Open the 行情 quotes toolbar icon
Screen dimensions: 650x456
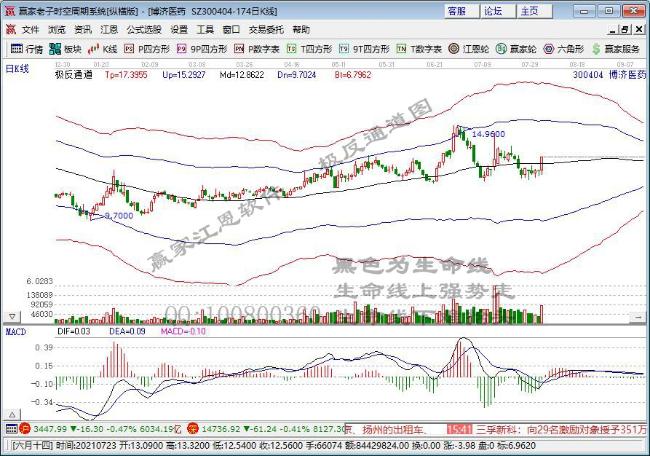tap(27, 49)
